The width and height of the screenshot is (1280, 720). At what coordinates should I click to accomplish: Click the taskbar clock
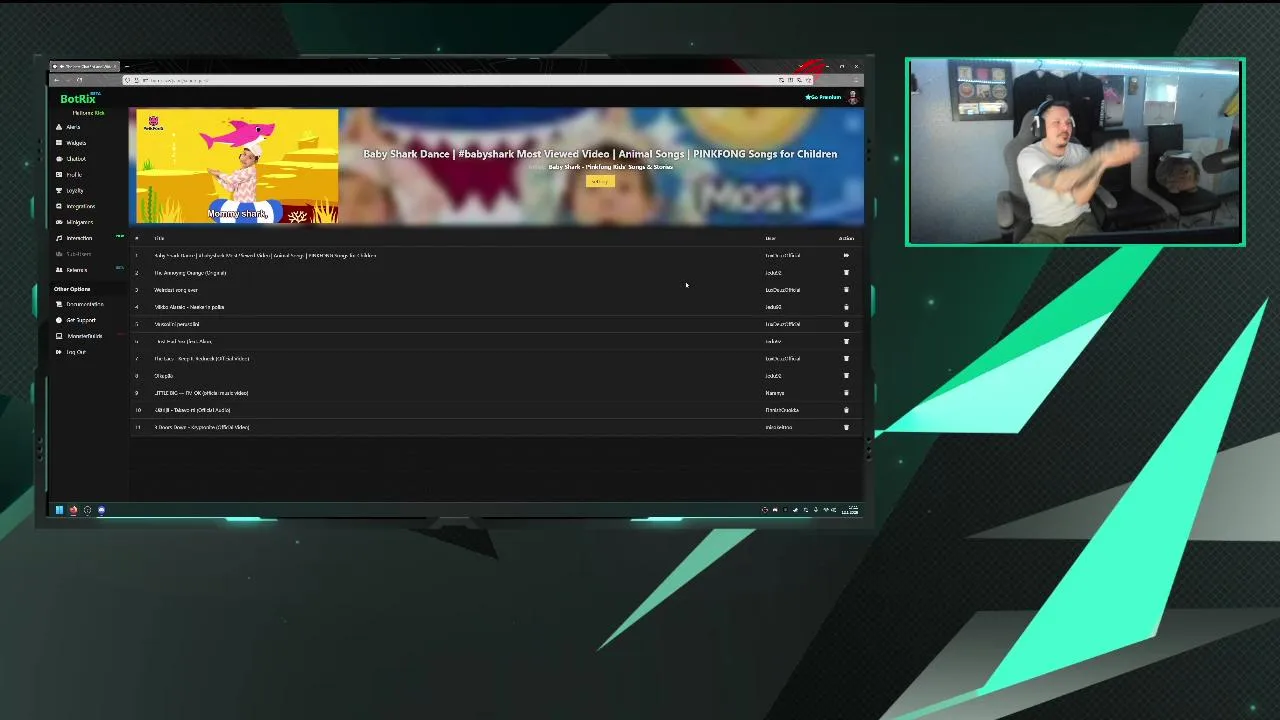coord(850,510)
